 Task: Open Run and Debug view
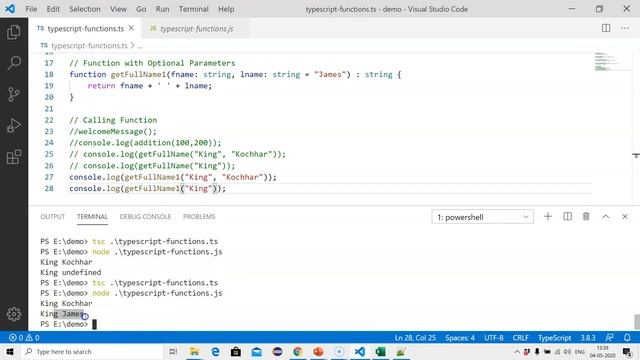pyautogui.click(x=14, y=126)
